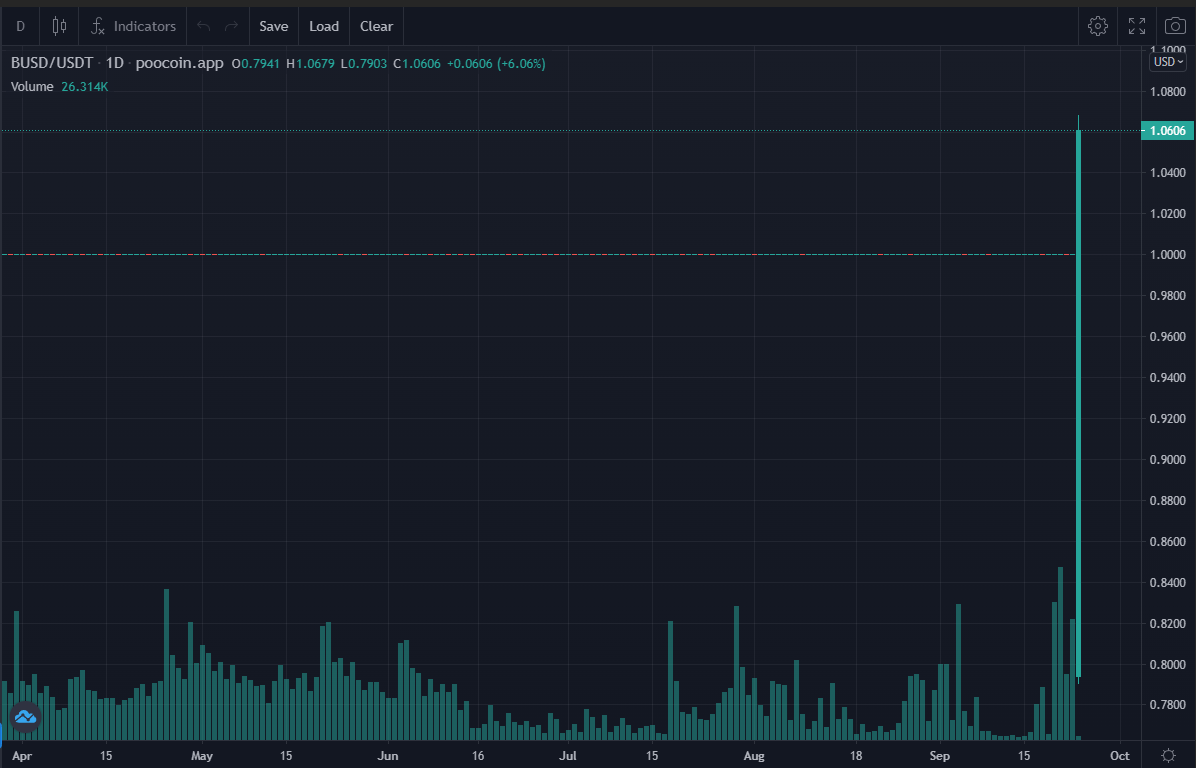Screen dimensions: 1196x768
Task: Select the BUSD/USDT symbol title
Action: tap(52, 63)
